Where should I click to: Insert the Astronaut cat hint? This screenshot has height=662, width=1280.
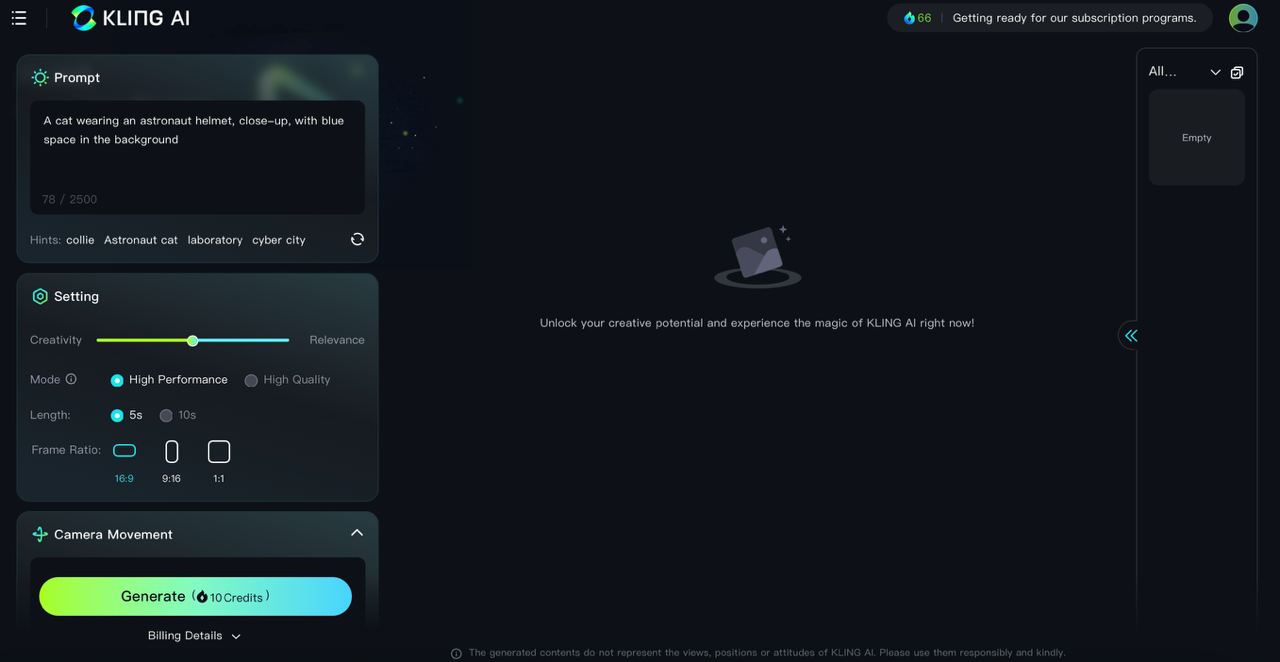141,240
